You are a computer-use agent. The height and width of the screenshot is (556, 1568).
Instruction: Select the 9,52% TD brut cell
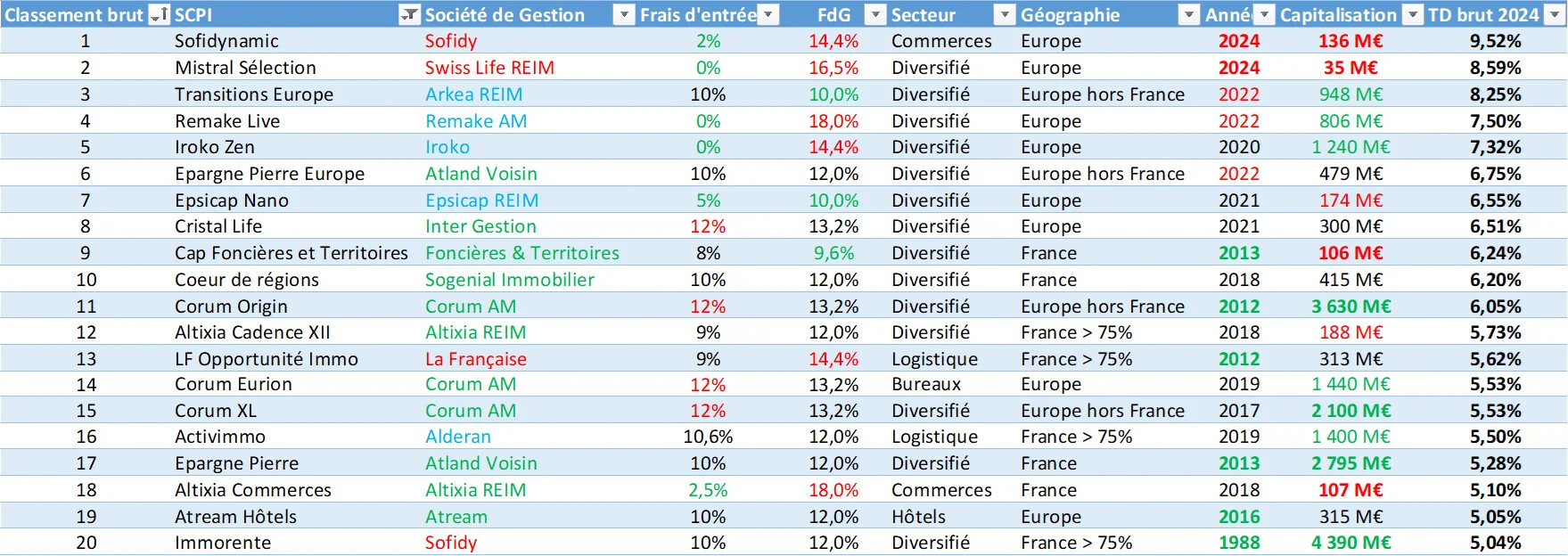pos(1495,41)
